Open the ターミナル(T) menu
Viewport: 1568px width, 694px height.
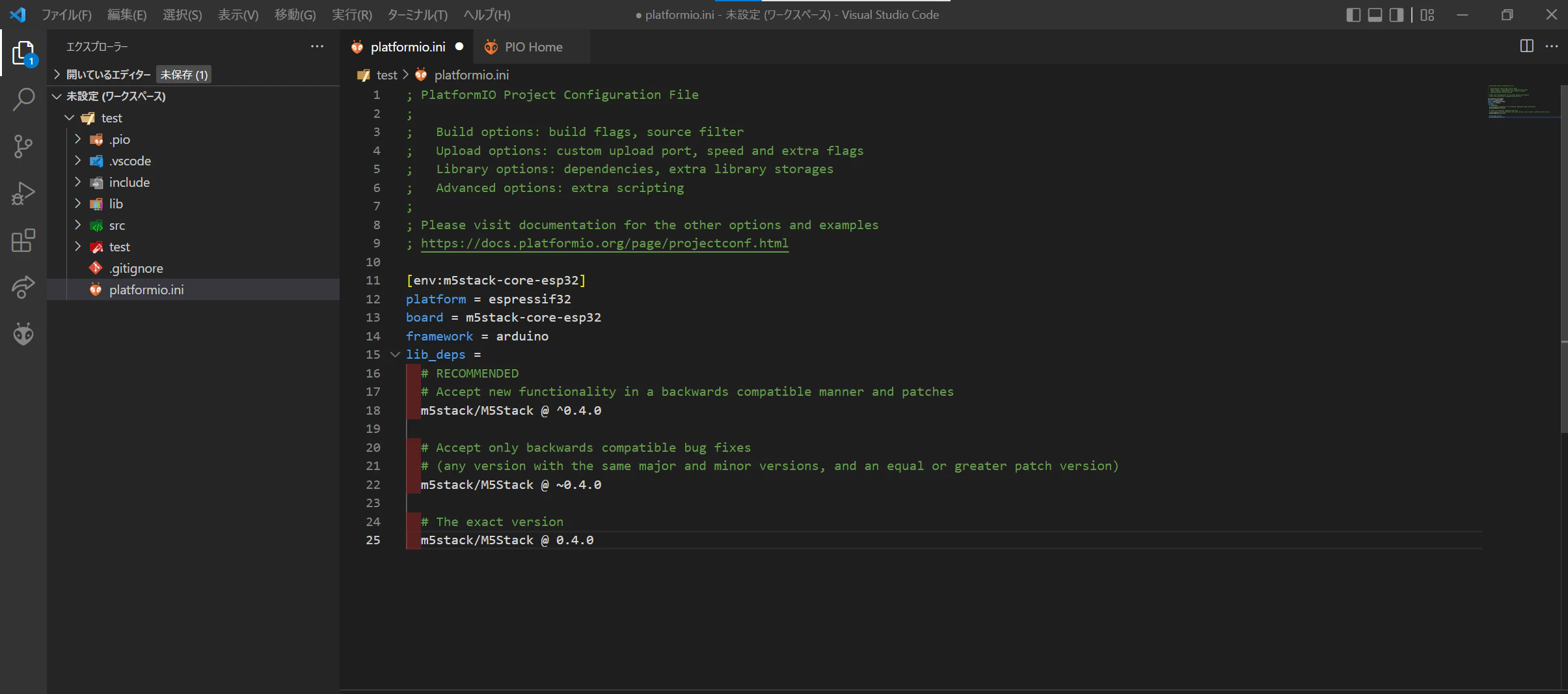(x=417, y=14)
